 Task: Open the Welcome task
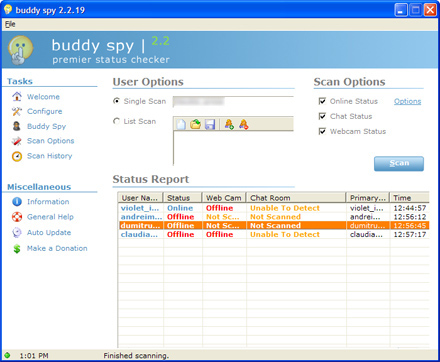(x=43, y=97)
